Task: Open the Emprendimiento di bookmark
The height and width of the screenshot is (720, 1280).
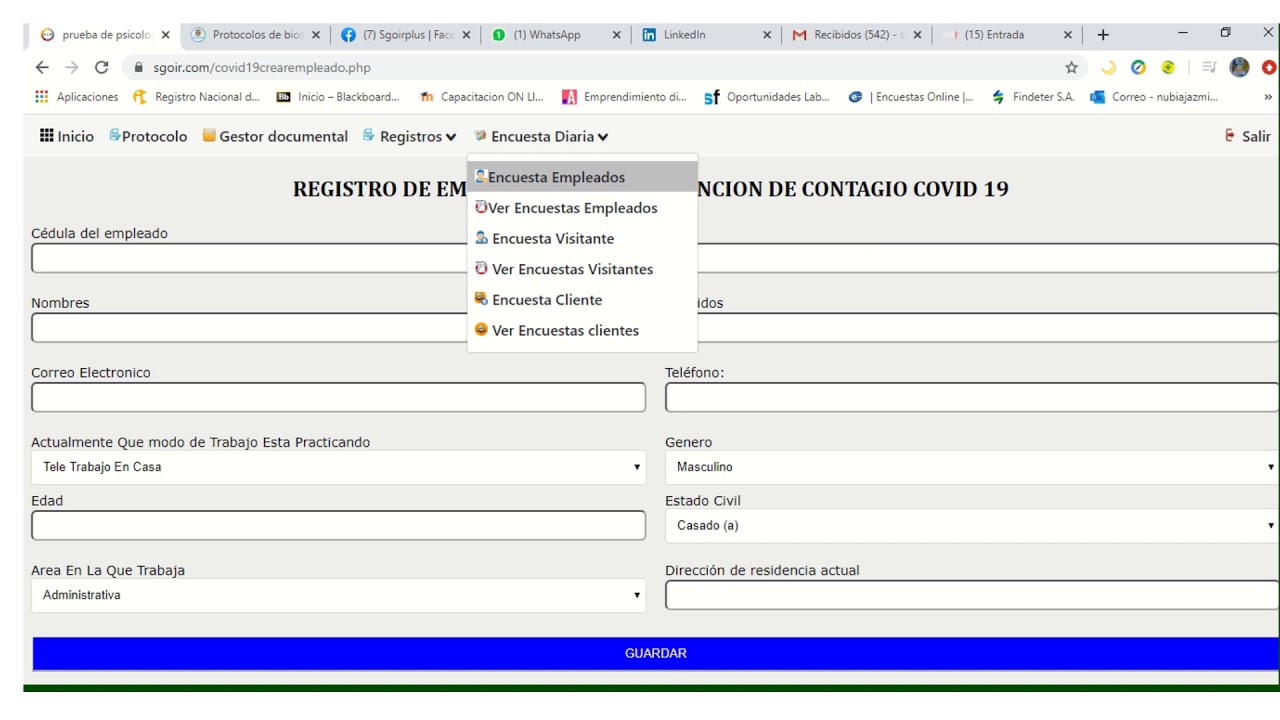Action: (626, 97)
